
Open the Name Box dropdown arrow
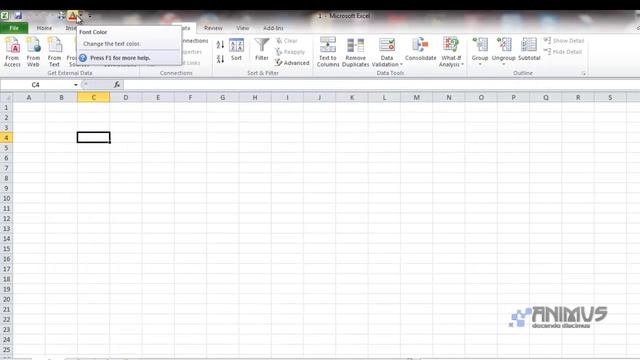pos(76,85)
